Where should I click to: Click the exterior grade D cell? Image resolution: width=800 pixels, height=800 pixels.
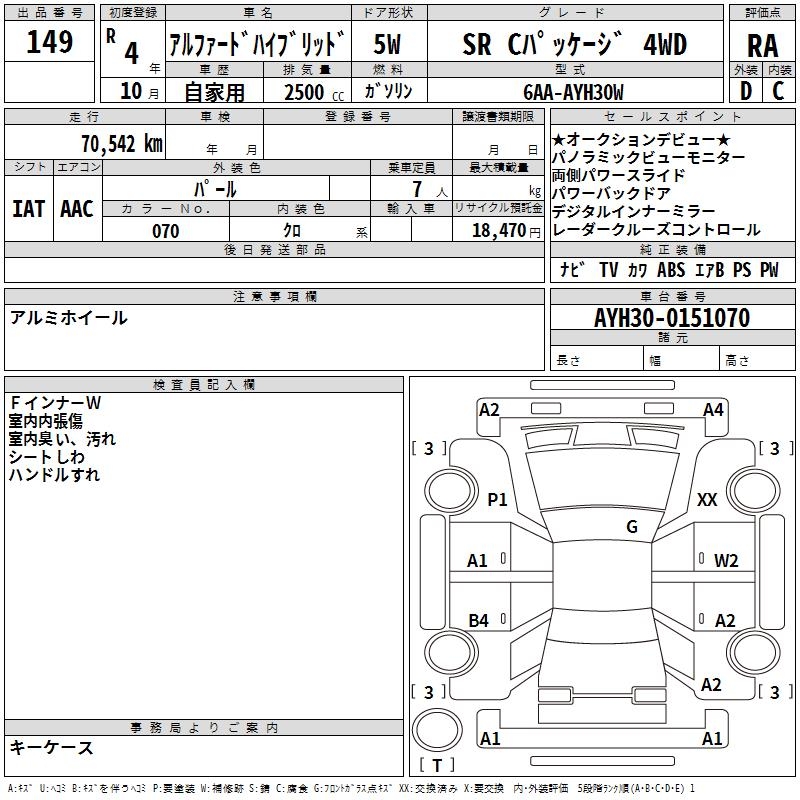pyautogui.click(x=745, y=91)
